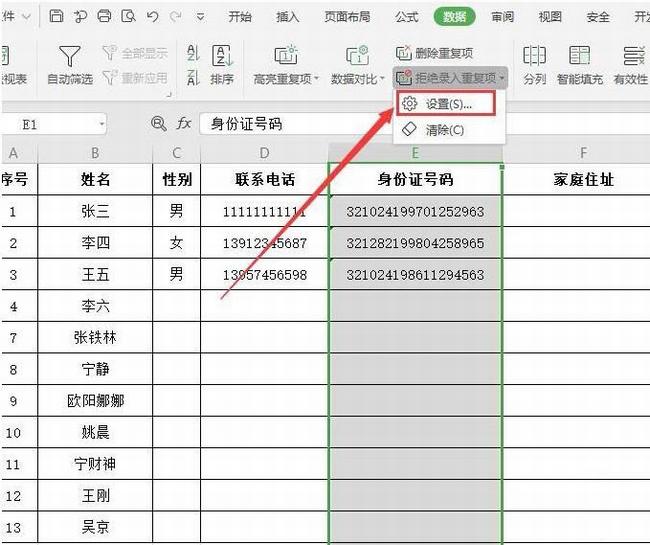Click Show All (全部显示) filter button
This screenshot has height=545, width=650.
click(x=135, y=53)
